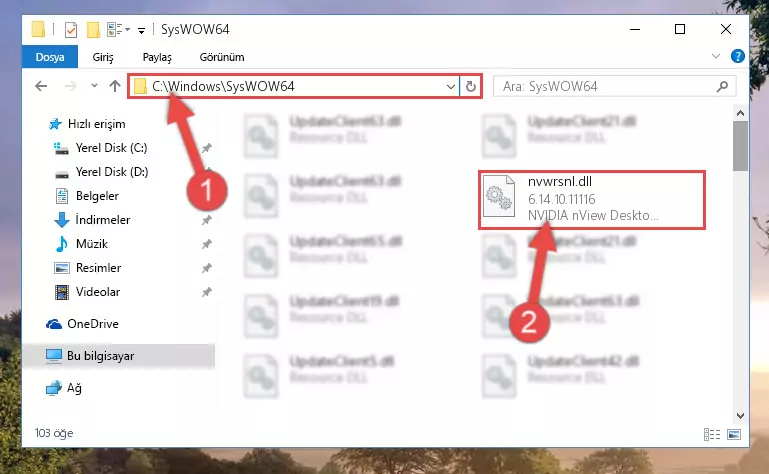Open the Görünüm ribbon tab
Image resolution: width=769 pixels, height=474 pixels.
click(222, 57)
